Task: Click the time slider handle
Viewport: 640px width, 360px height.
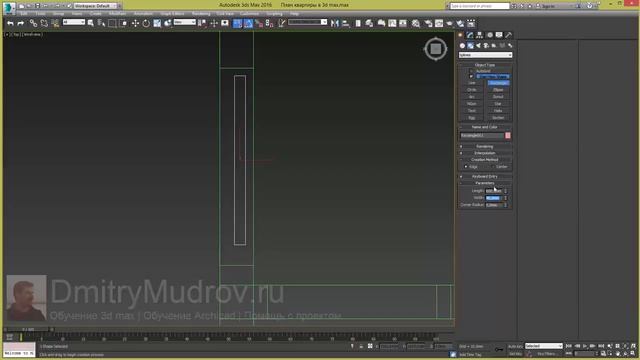Action: 28,329
